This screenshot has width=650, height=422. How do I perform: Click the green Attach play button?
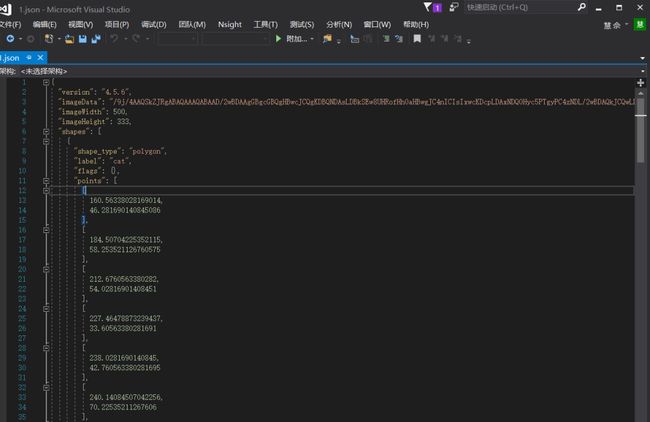pyautogui.click(x=278, y=39)
